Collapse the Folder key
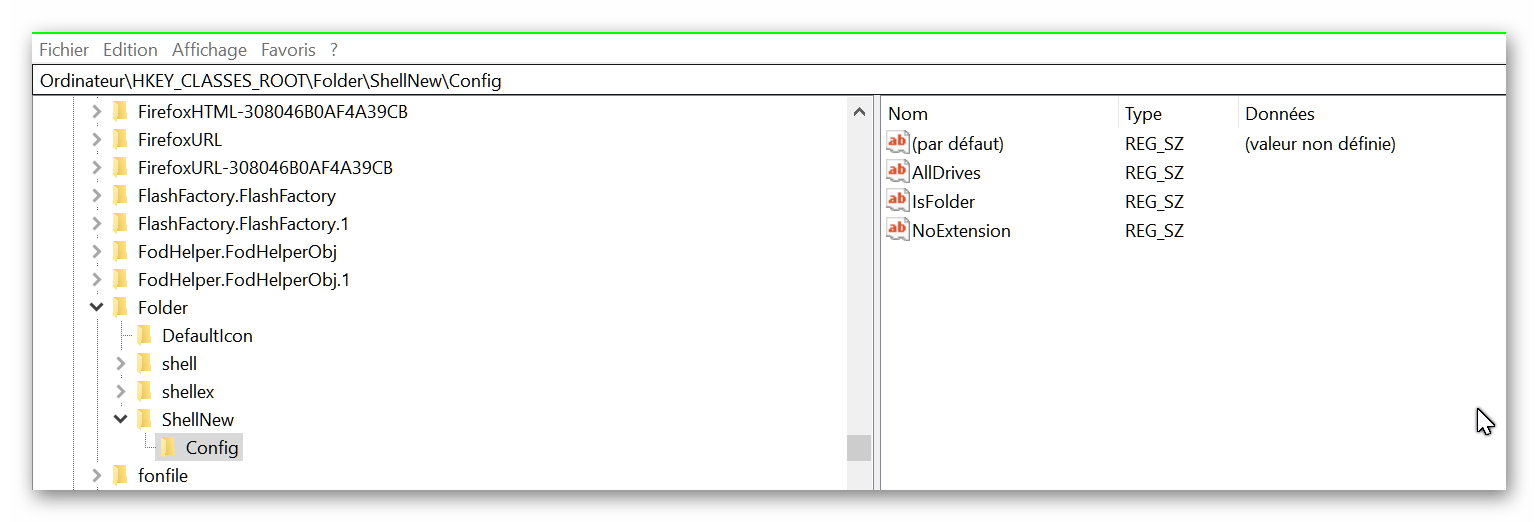 coord(96,307)
